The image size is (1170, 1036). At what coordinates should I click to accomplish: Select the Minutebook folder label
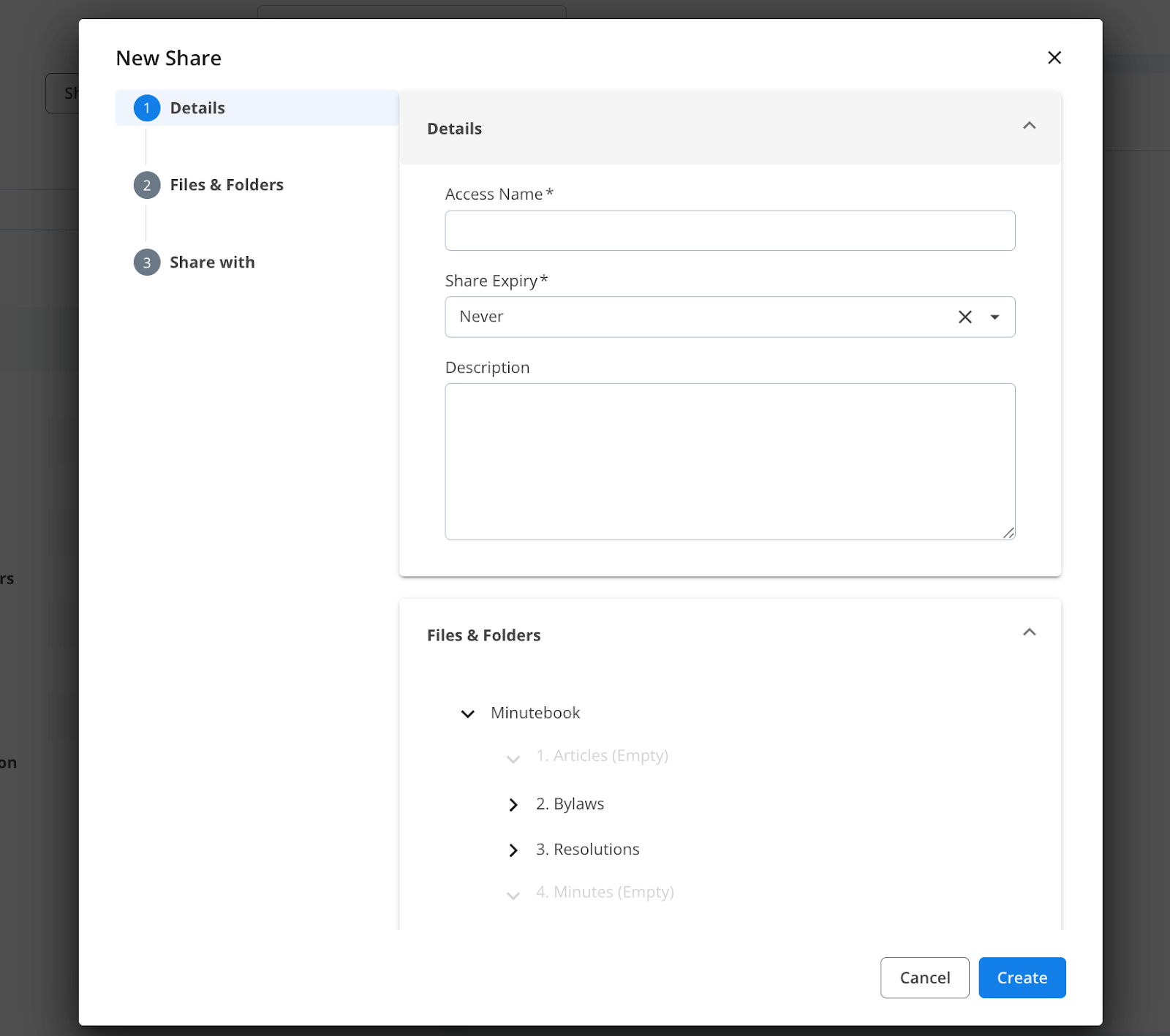(535, 713)
